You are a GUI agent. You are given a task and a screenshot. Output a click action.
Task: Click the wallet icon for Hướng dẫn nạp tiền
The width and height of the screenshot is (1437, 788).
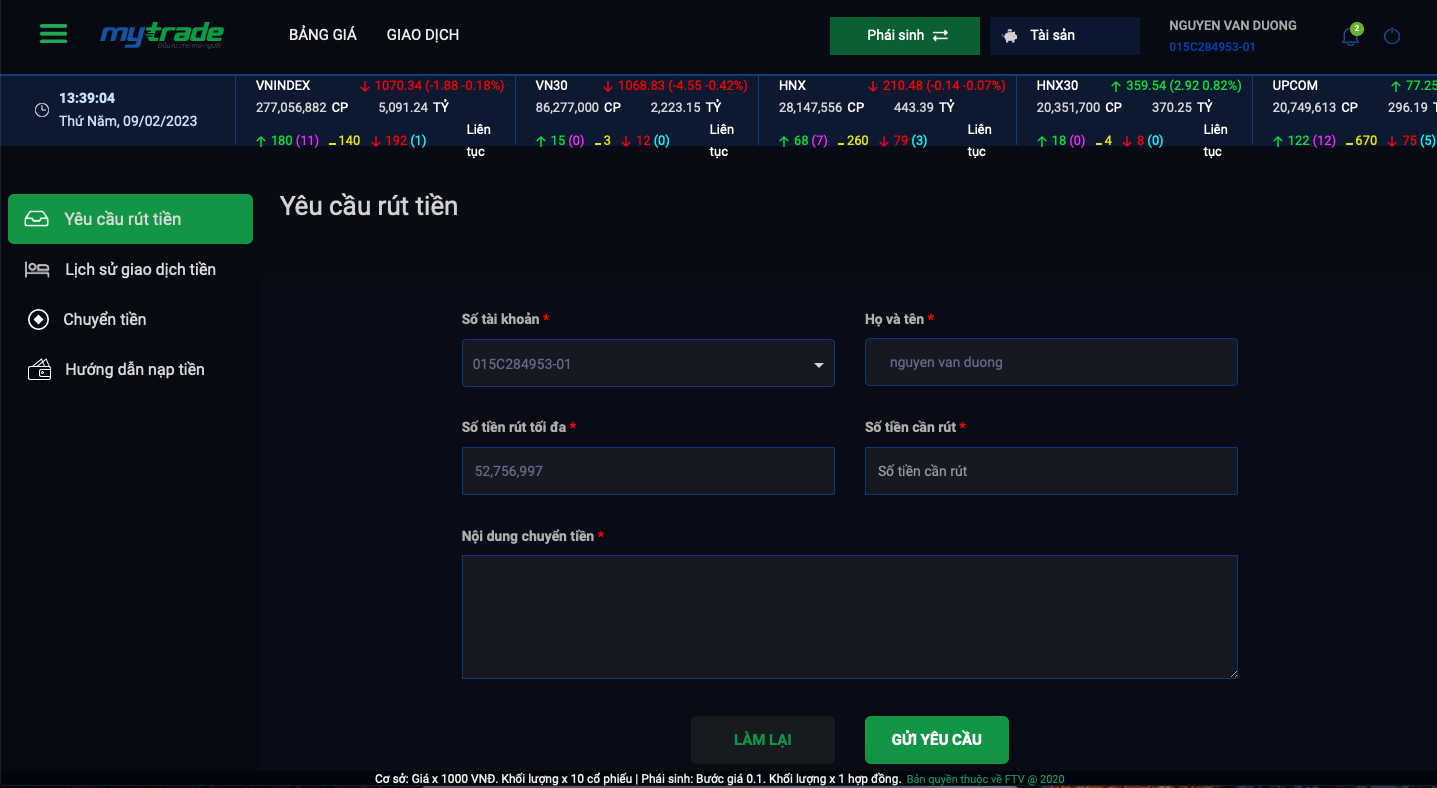tap(39, 370)
